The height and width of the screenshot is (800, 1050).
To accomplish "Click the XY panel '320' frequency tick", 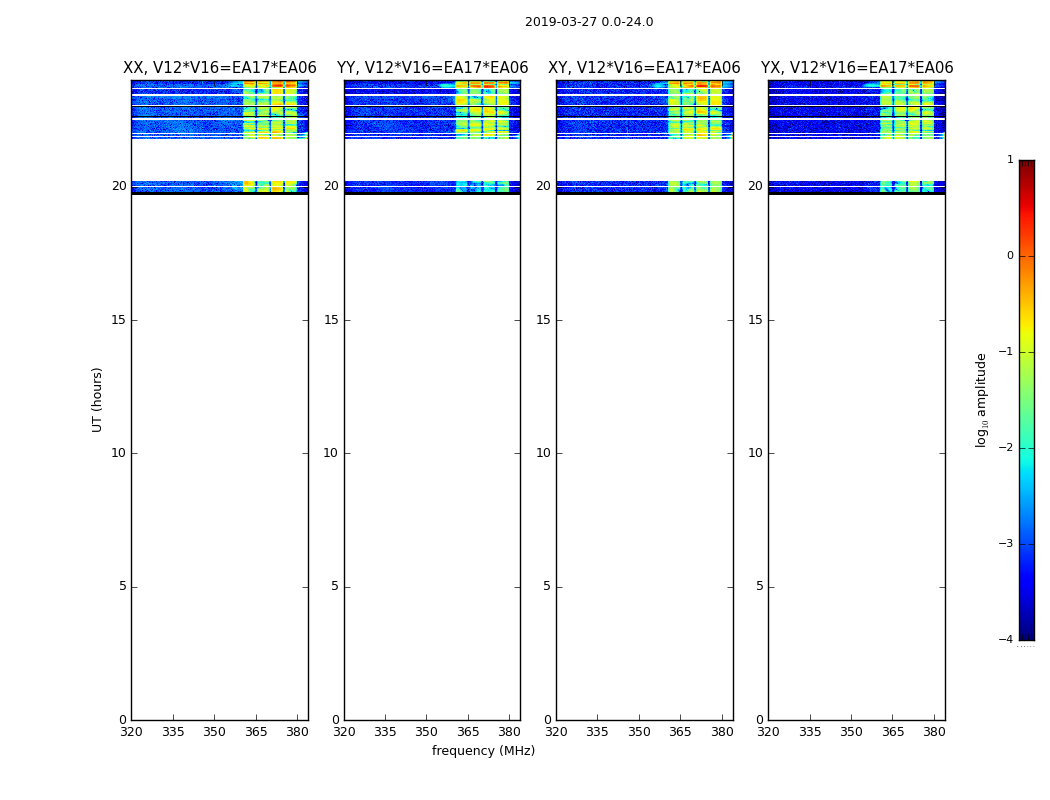I will (x=556, y=732).
